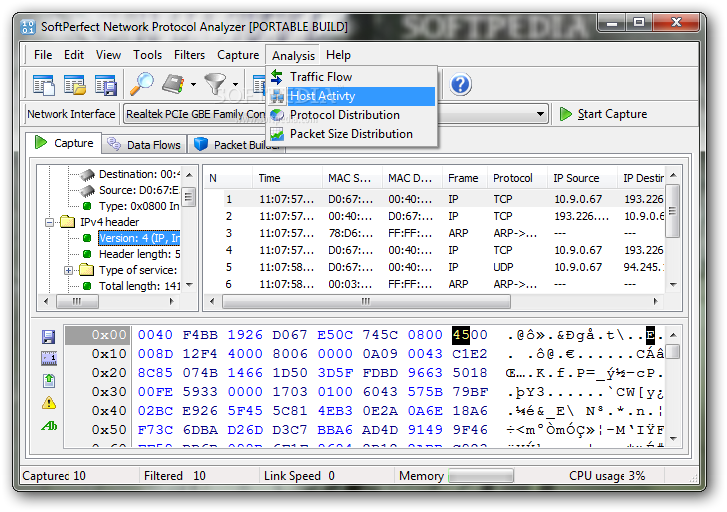Image resolution: width=727 pixels, height=512 pixels.
Task: Open the blue question mark help icon
Action: point(460,84)
